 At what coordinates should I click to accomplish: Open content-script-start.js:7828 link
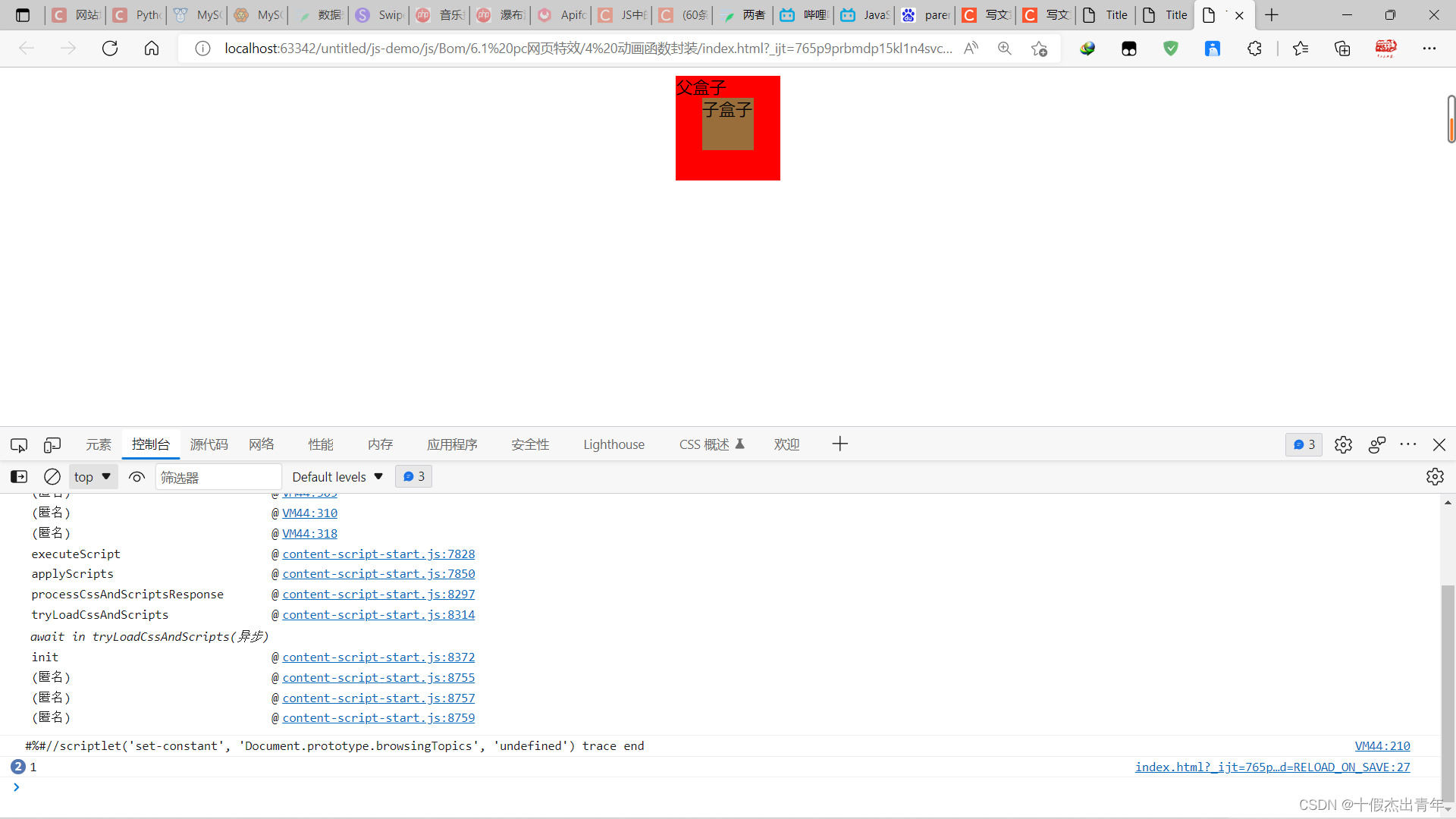coord(378,554)
